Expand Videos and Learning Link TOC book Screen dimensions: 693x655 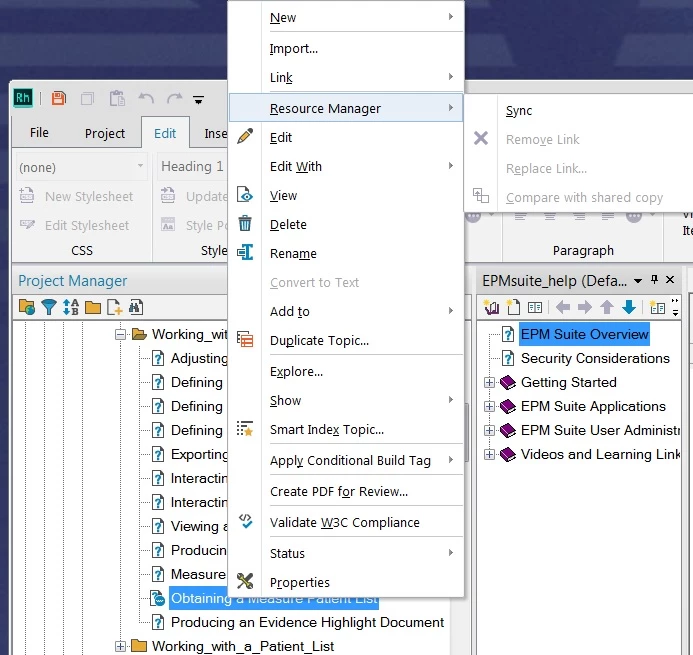pyautogui.click(x=489, y=454)
